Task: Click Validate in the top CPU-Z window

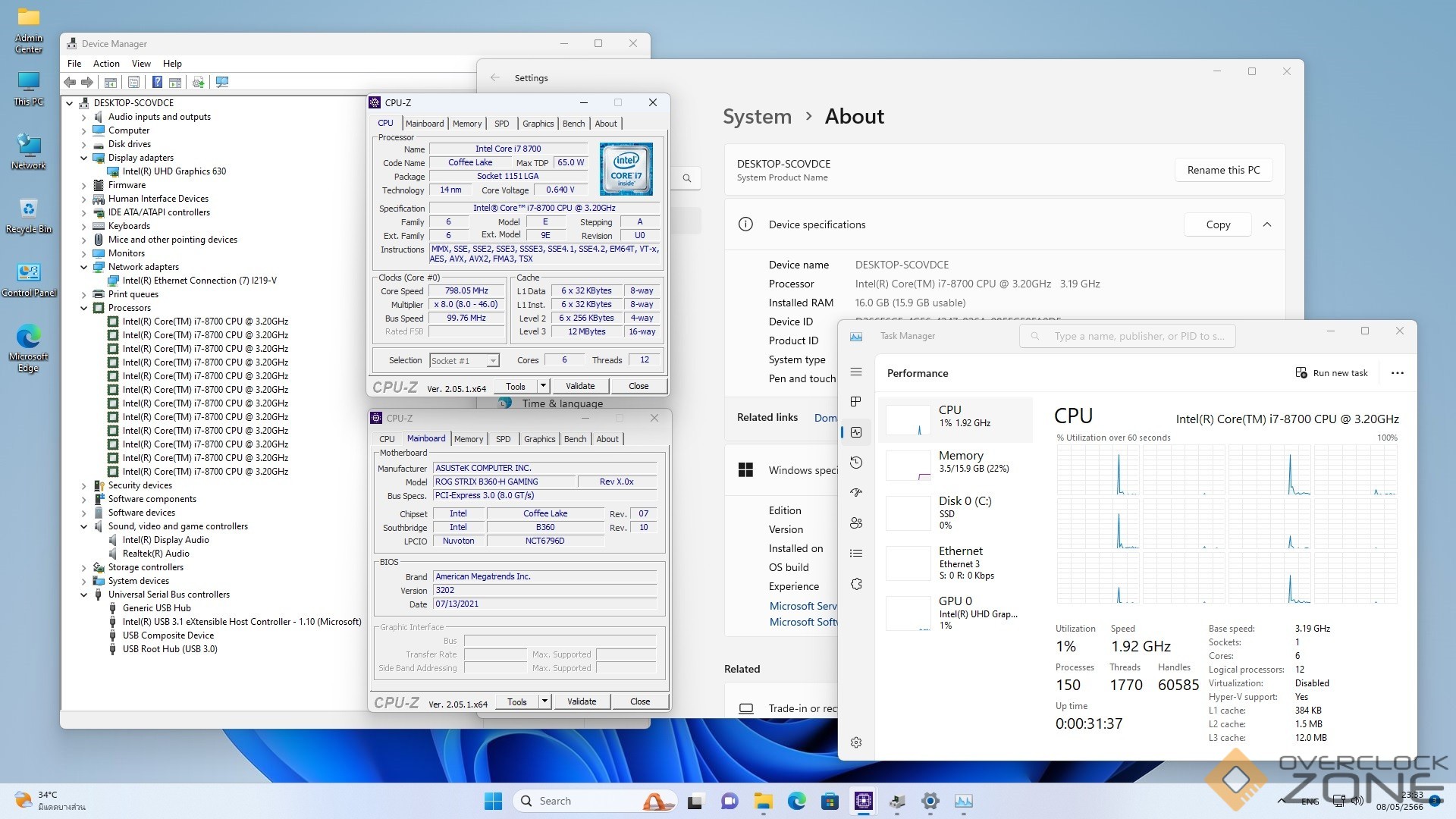Action: coord(580,386)
